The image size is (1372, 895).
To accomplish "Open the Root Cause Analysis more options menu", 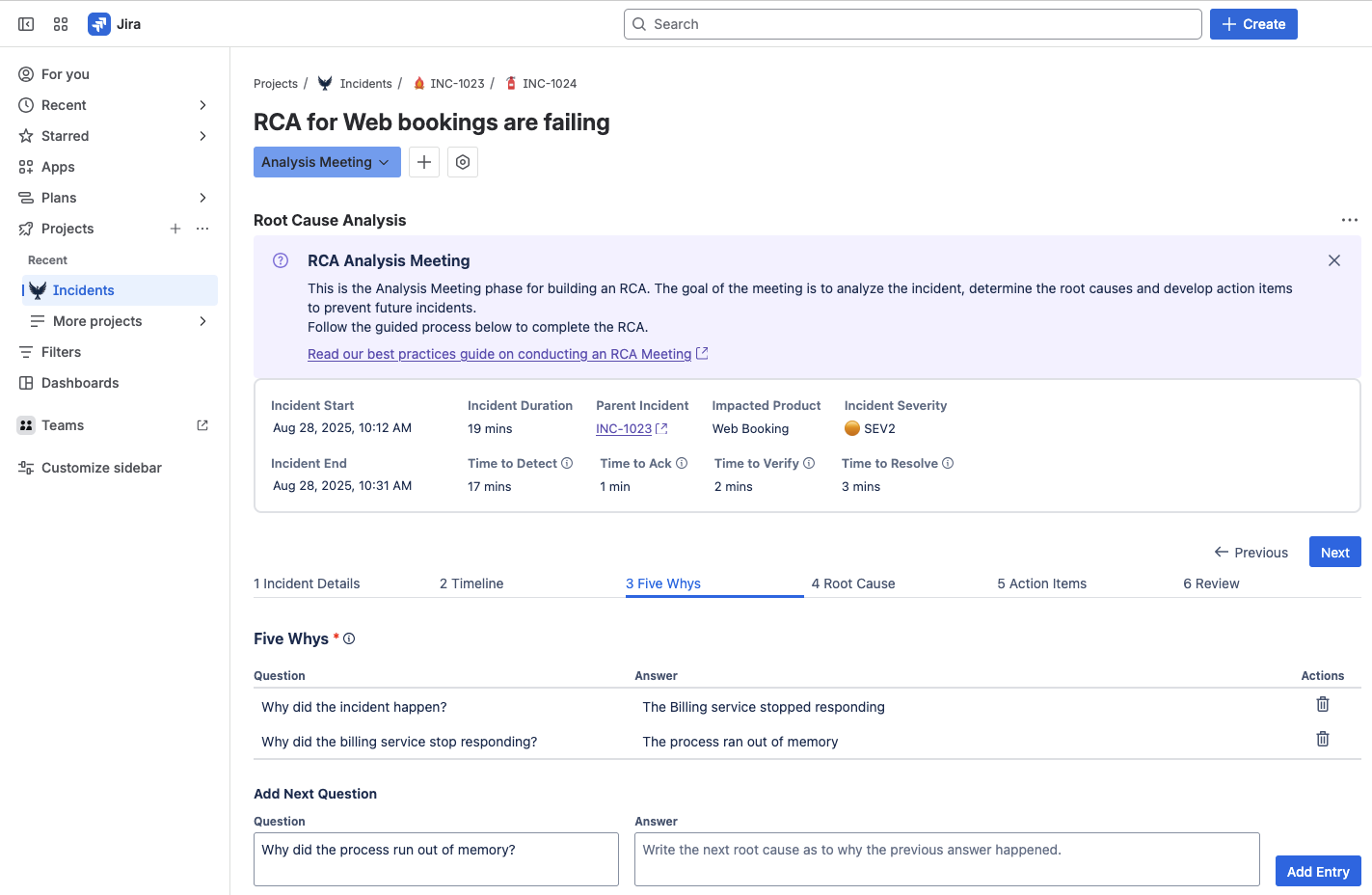I will [x=1349, y=220].
